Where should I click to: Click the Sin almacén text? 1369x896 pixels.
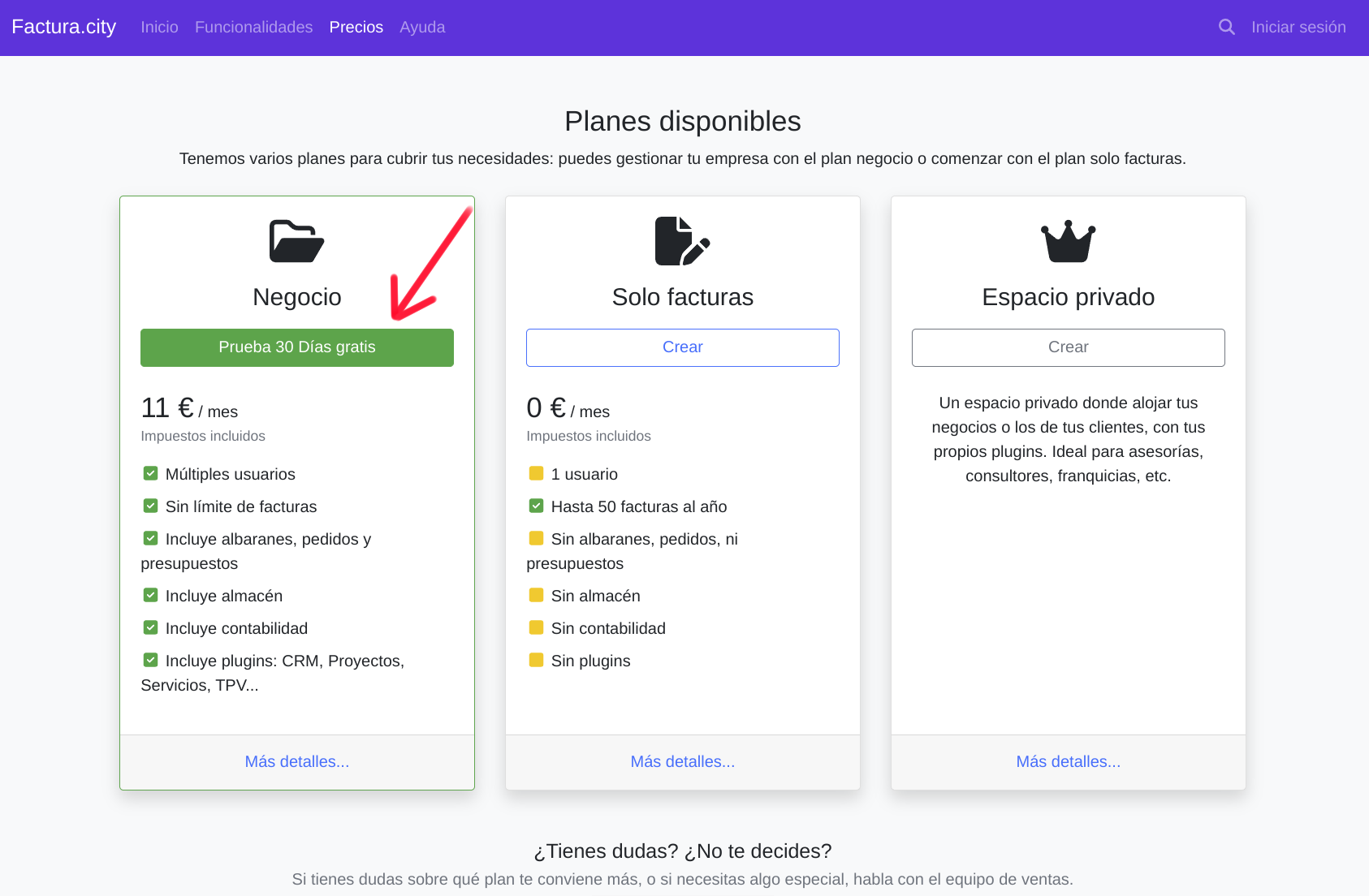[596, 596]
